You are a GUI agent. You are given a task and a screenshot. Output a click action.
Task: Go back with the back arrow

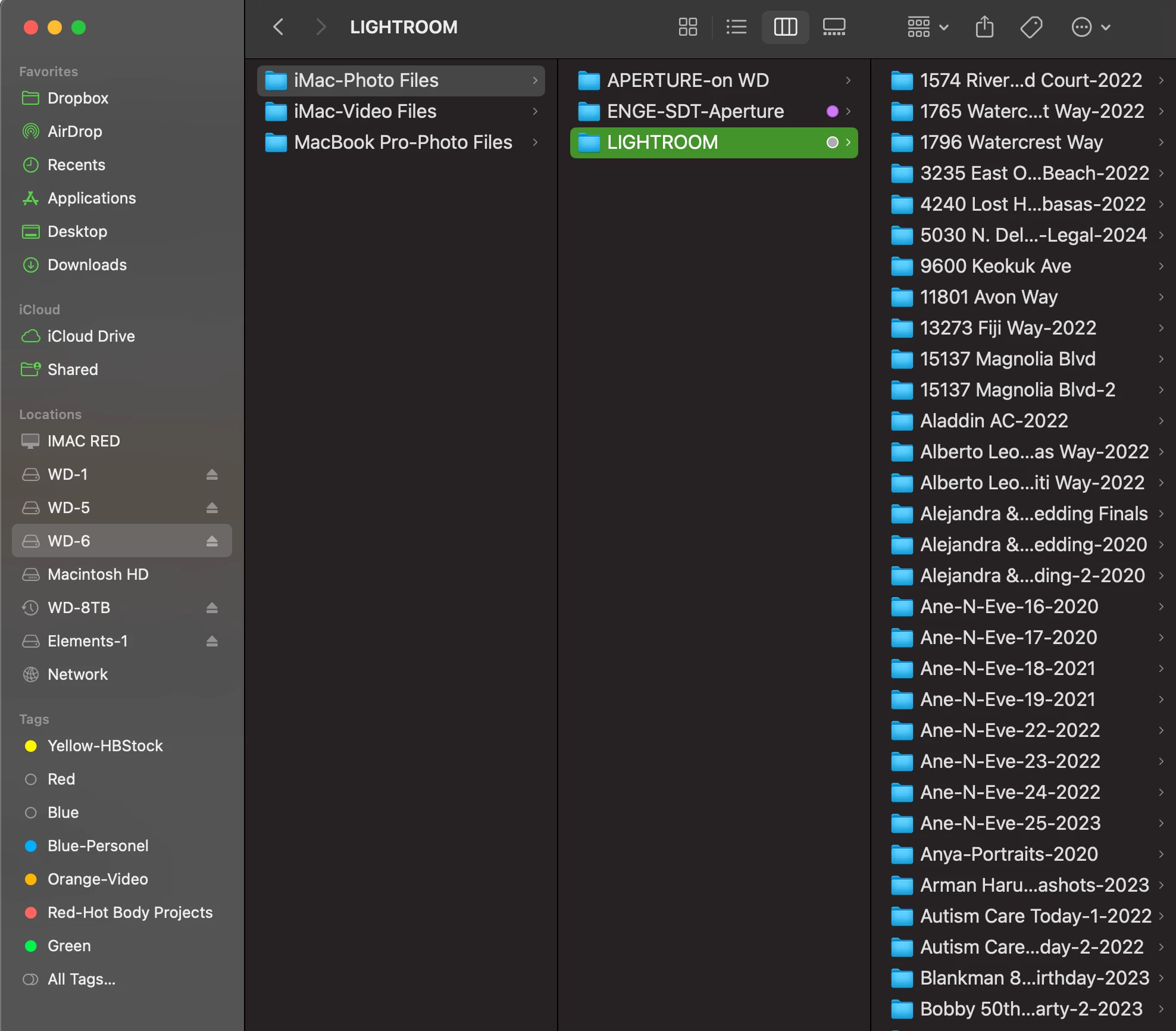[278, 27]
